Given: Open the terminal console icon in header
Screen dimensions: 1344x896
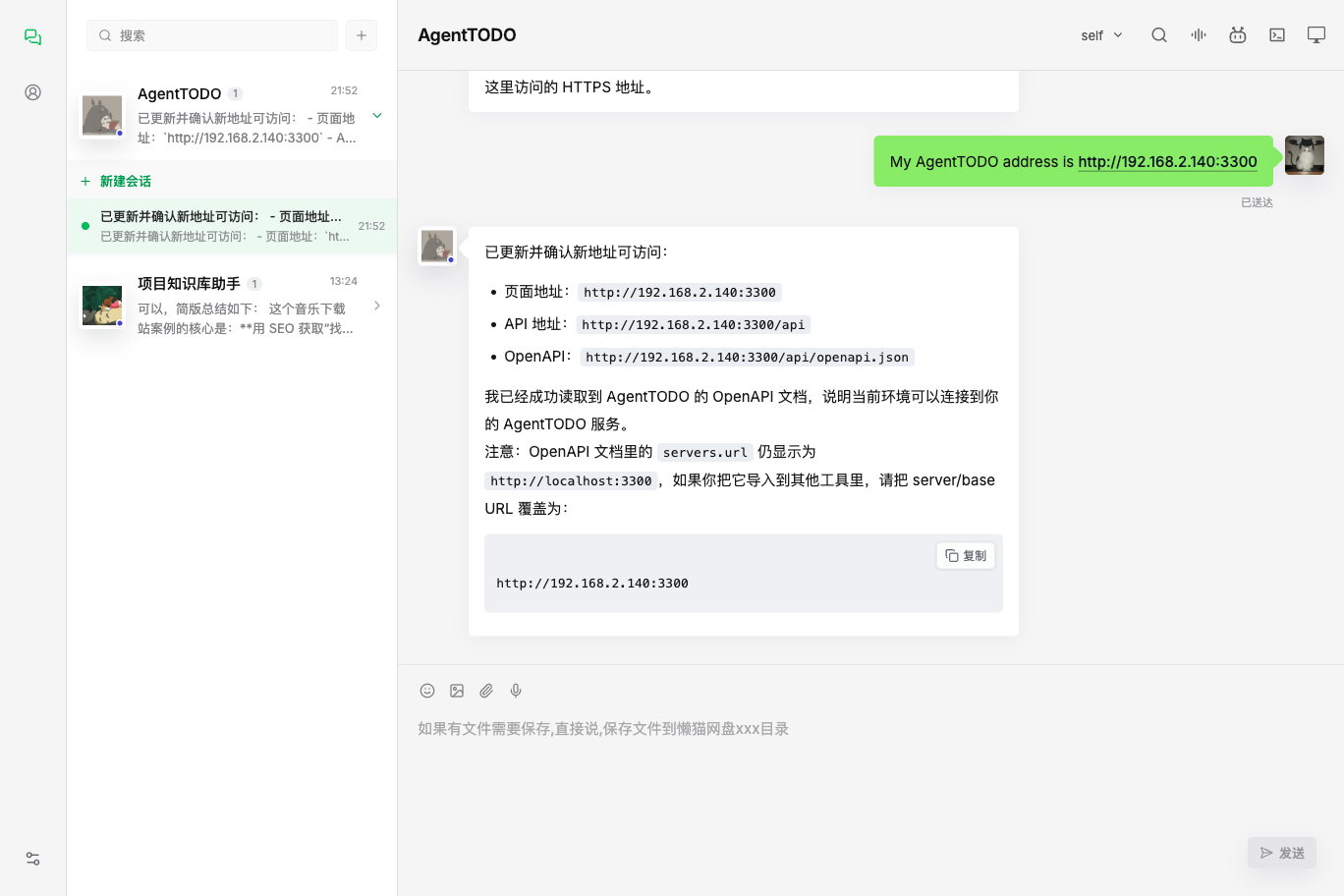Looking at the screenshot, I should coord(1277,35).
